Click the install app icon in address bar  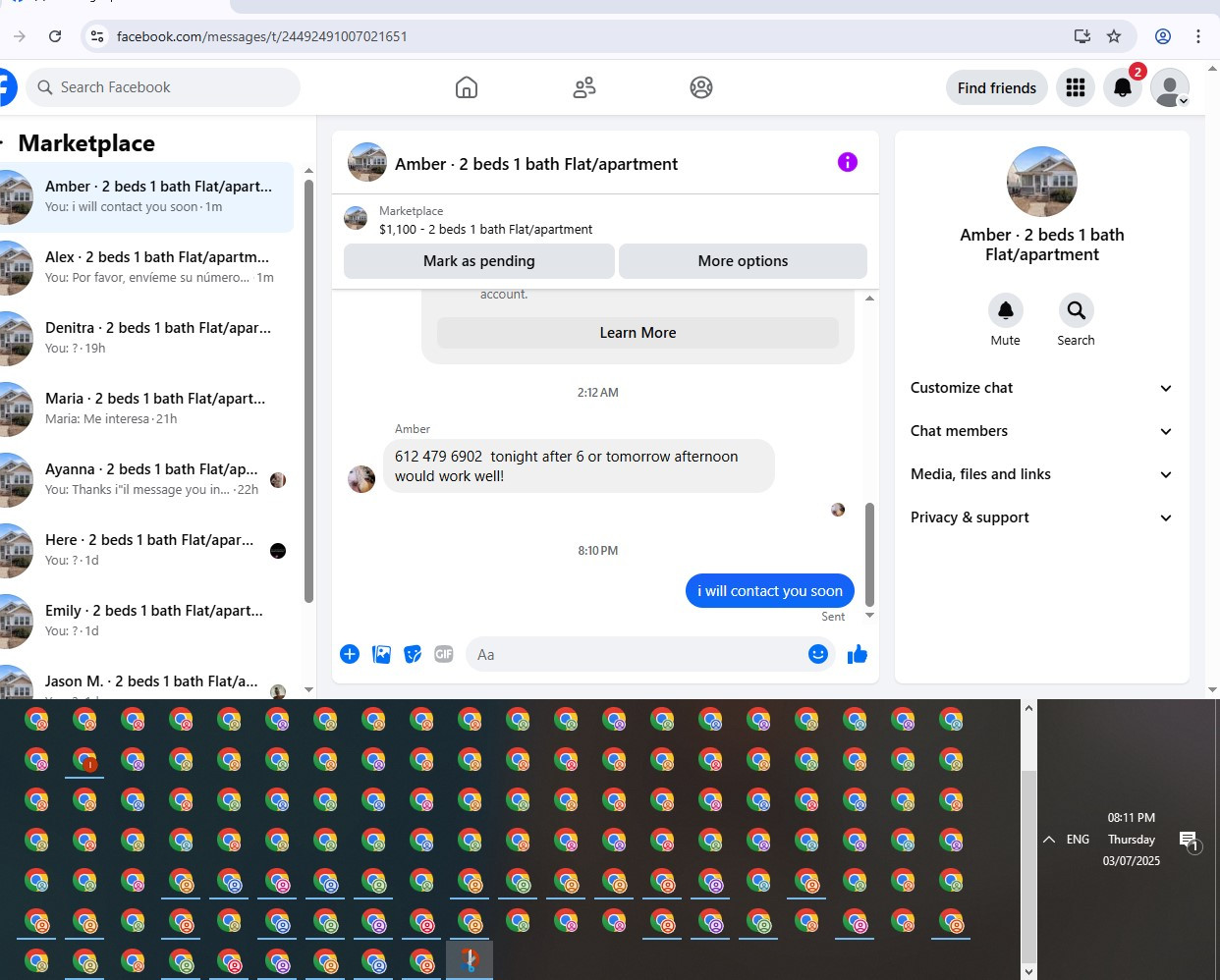[x=1082, y=36]
